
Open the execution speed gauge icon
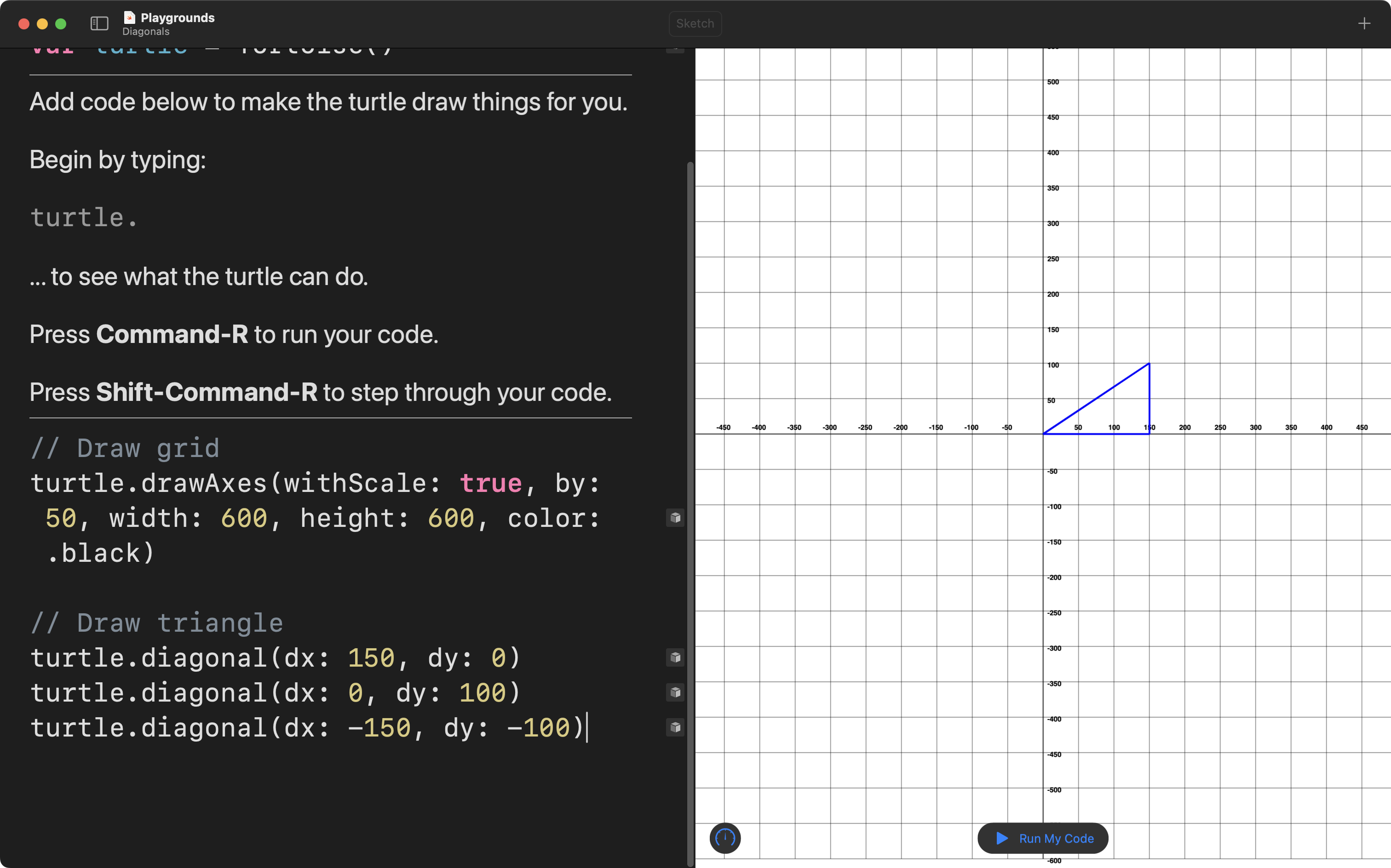[x=725, y=838]
